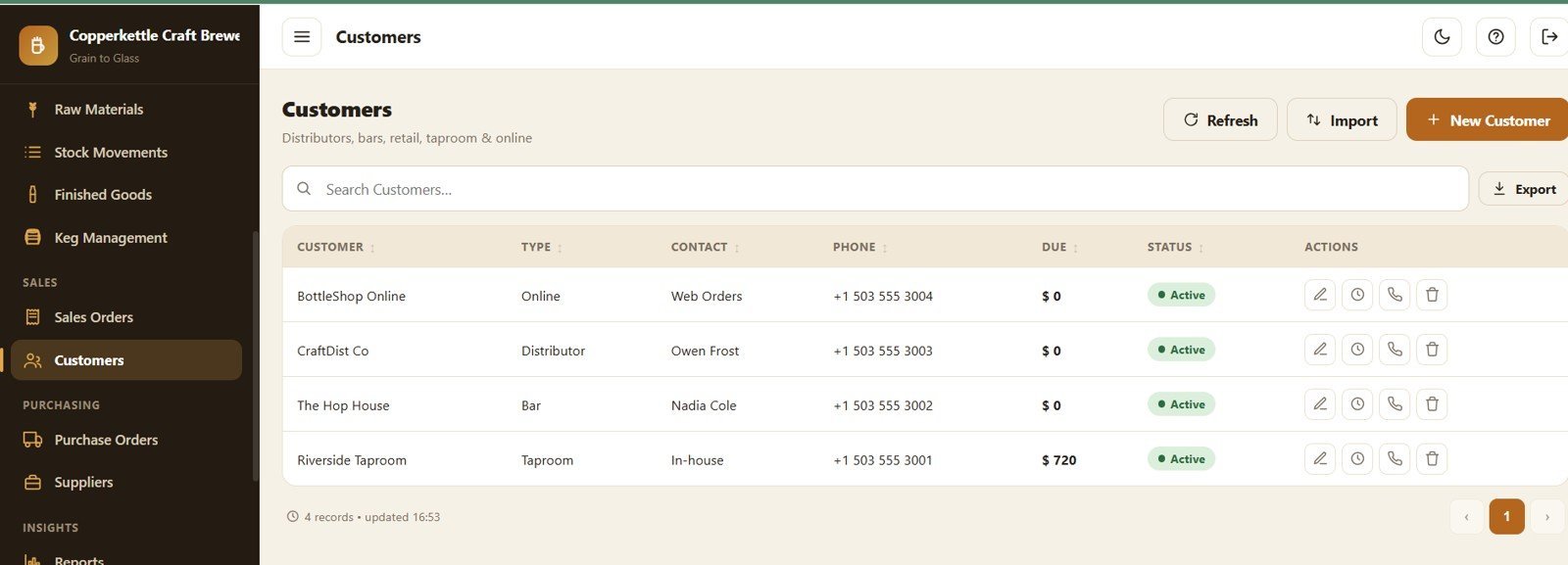
Task: Sort by the CUSTOMER column header
Action: pyautogui.click(x=336, y=247)
